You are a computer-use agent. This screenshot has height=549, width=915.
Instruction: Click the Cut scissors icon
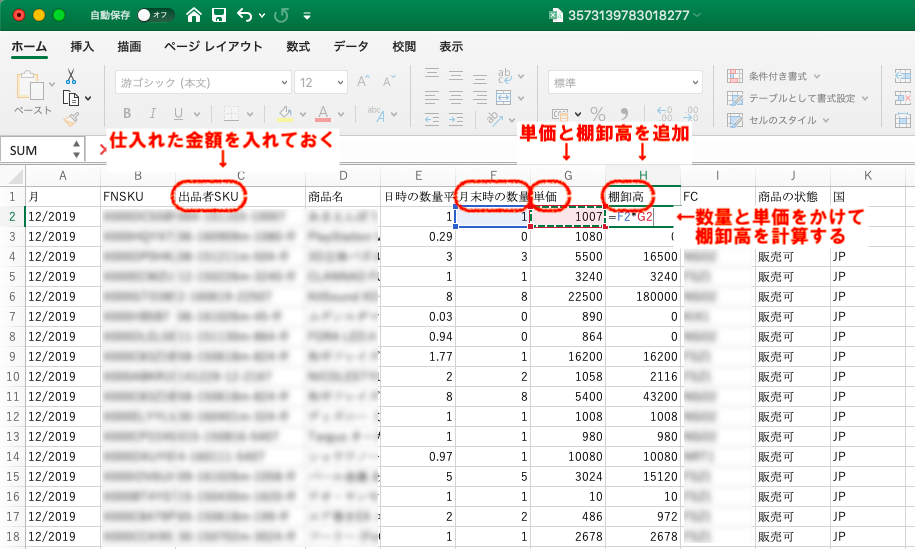coord(71,77)
